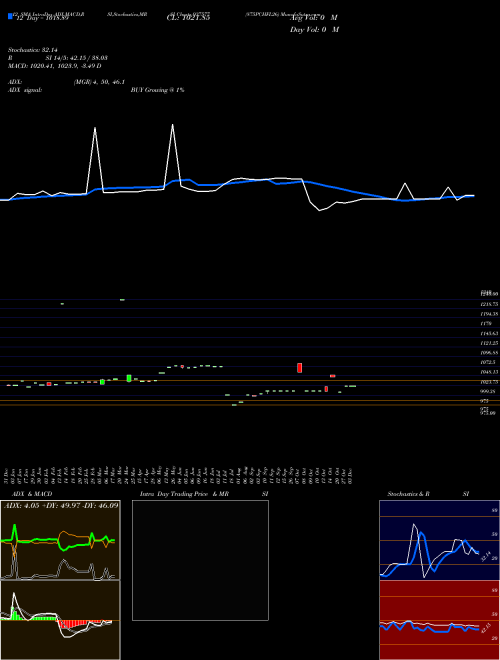Click the 1121.25 price axis label
This screenshot has width=500, height=660.
(x=489, y=343)
